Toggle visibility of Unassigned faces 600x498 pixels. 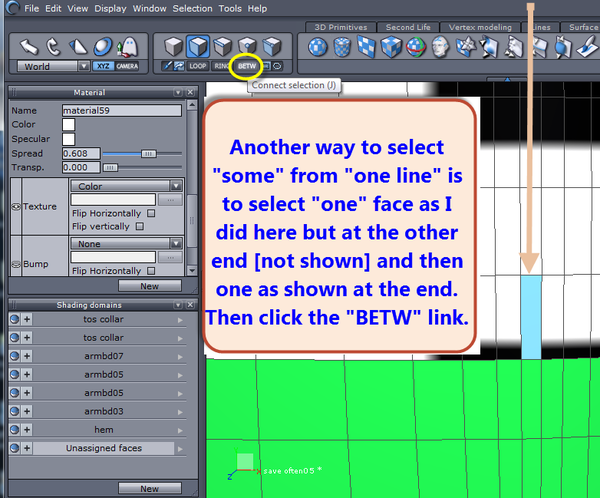[x=15, y=448]
